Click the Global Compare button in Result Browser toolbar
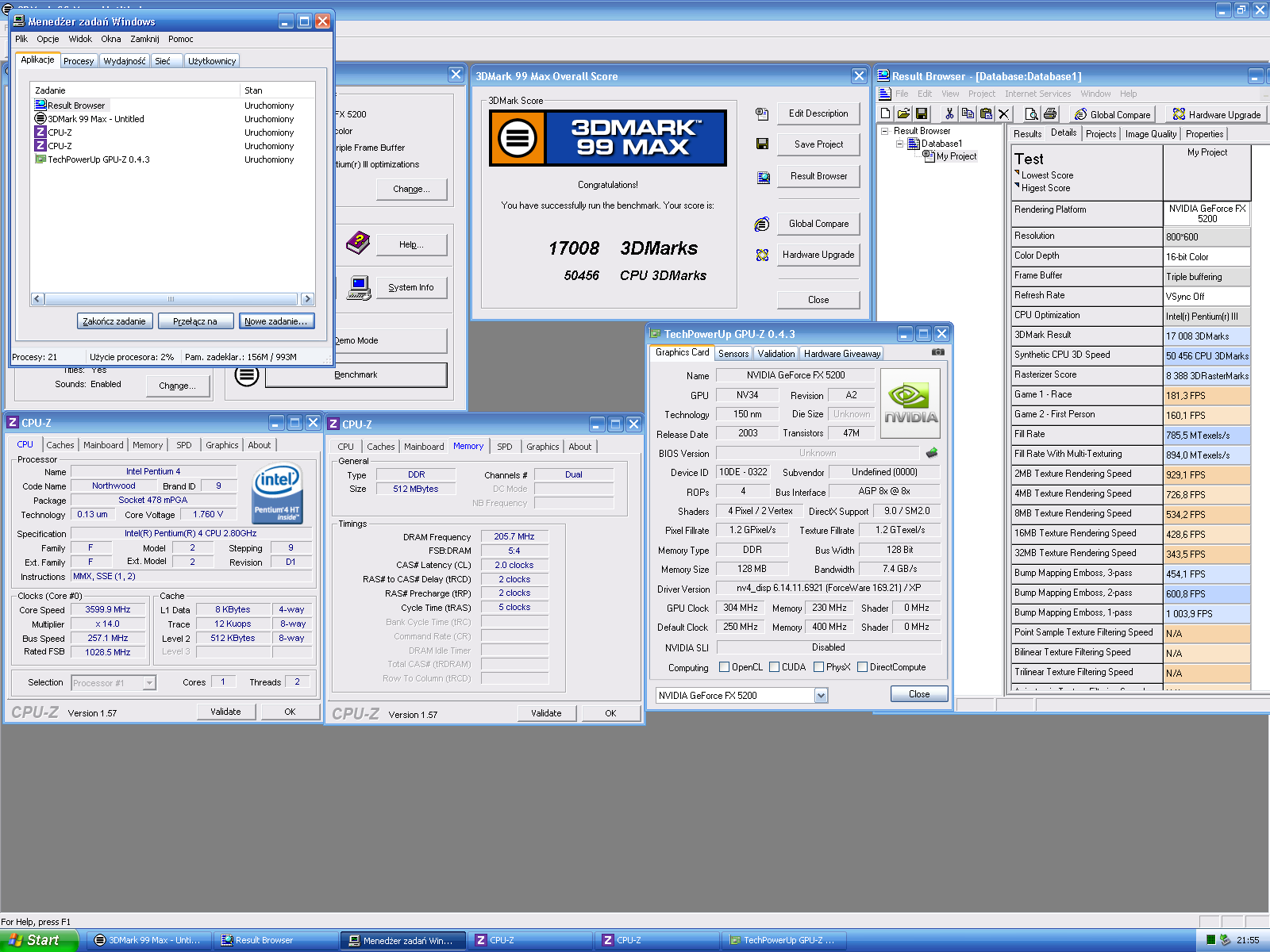Screen dimensions: 1270x952 (1111, 114)
